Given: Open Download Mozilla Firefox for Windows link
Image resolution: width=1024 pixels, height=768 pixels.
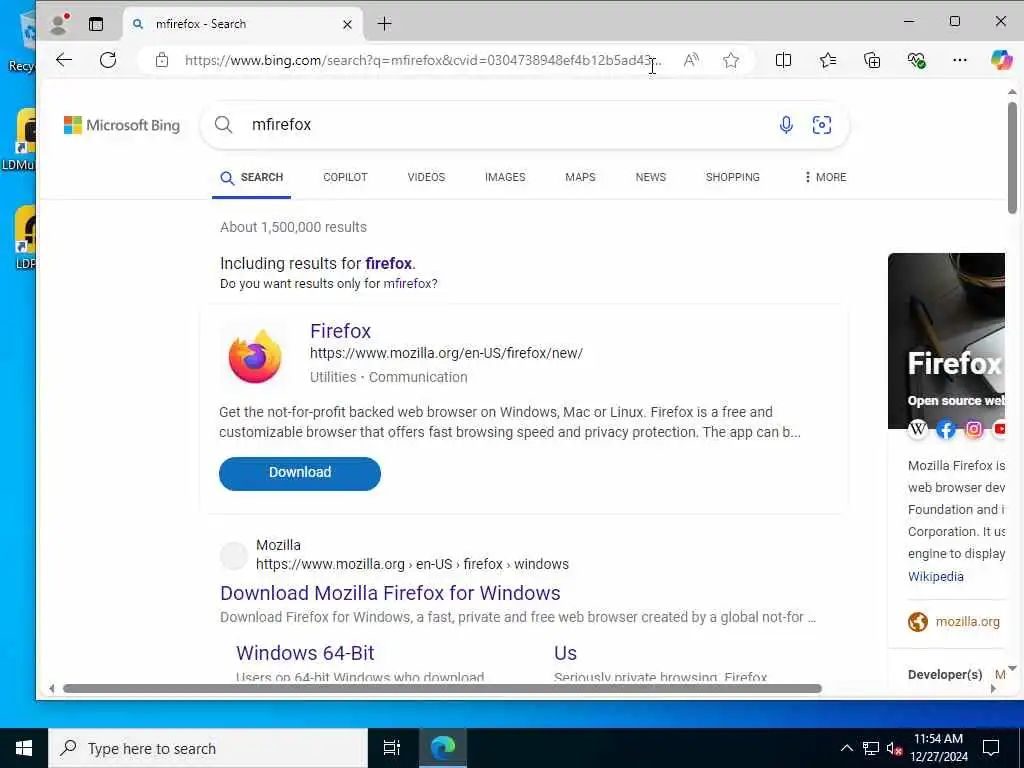Looking at the screenshot, I should pyautogui.click(x=390, y=593).
